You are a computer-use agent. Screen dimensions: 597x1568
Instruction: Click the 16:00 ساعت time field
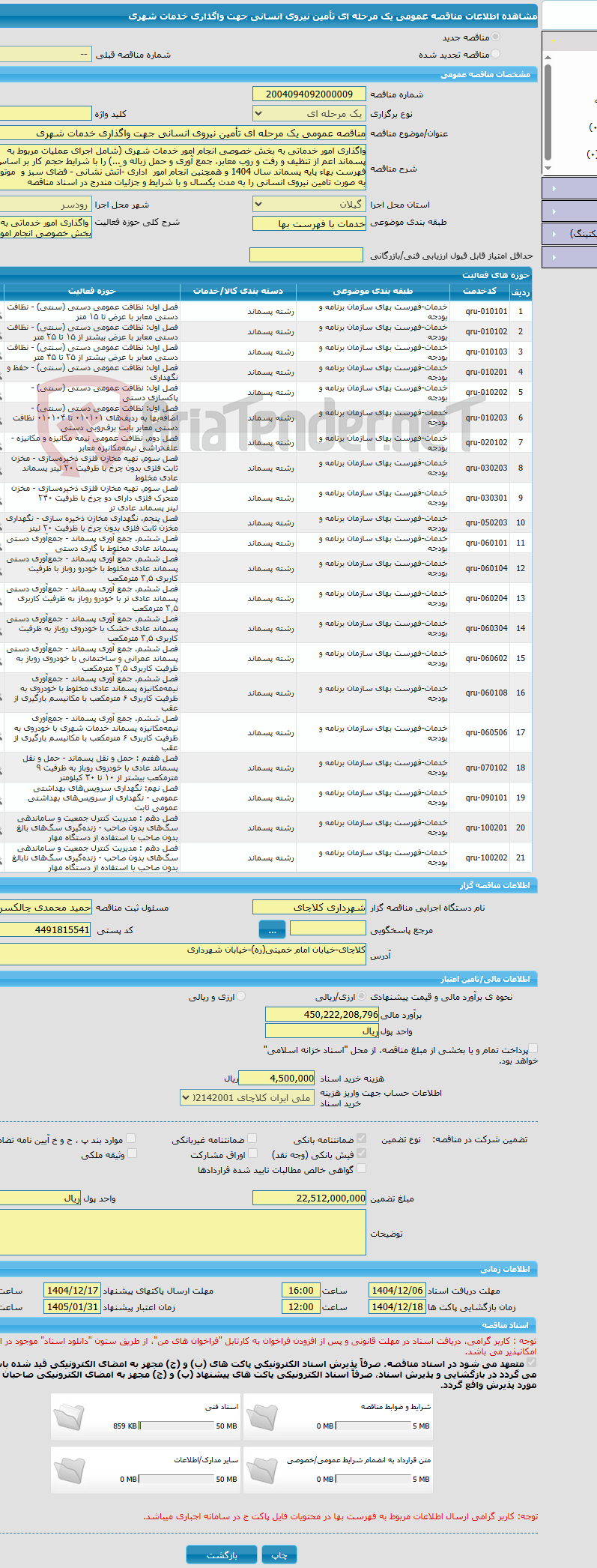(300, 1290)
